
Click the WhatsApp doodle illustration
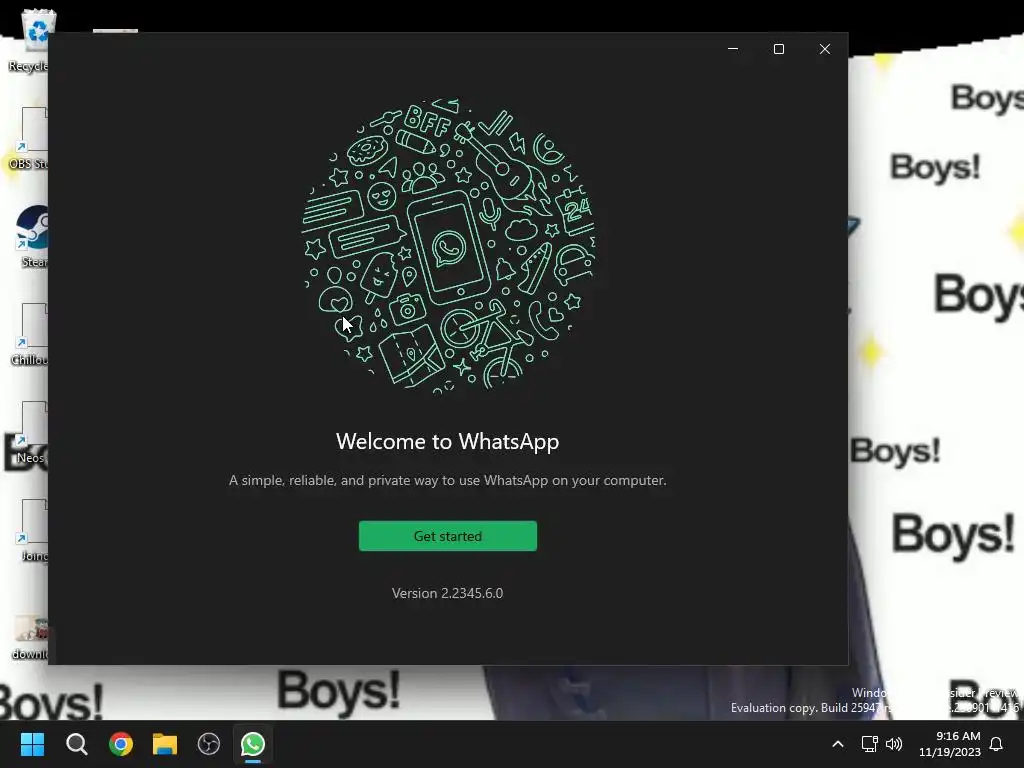coord(447,245)
